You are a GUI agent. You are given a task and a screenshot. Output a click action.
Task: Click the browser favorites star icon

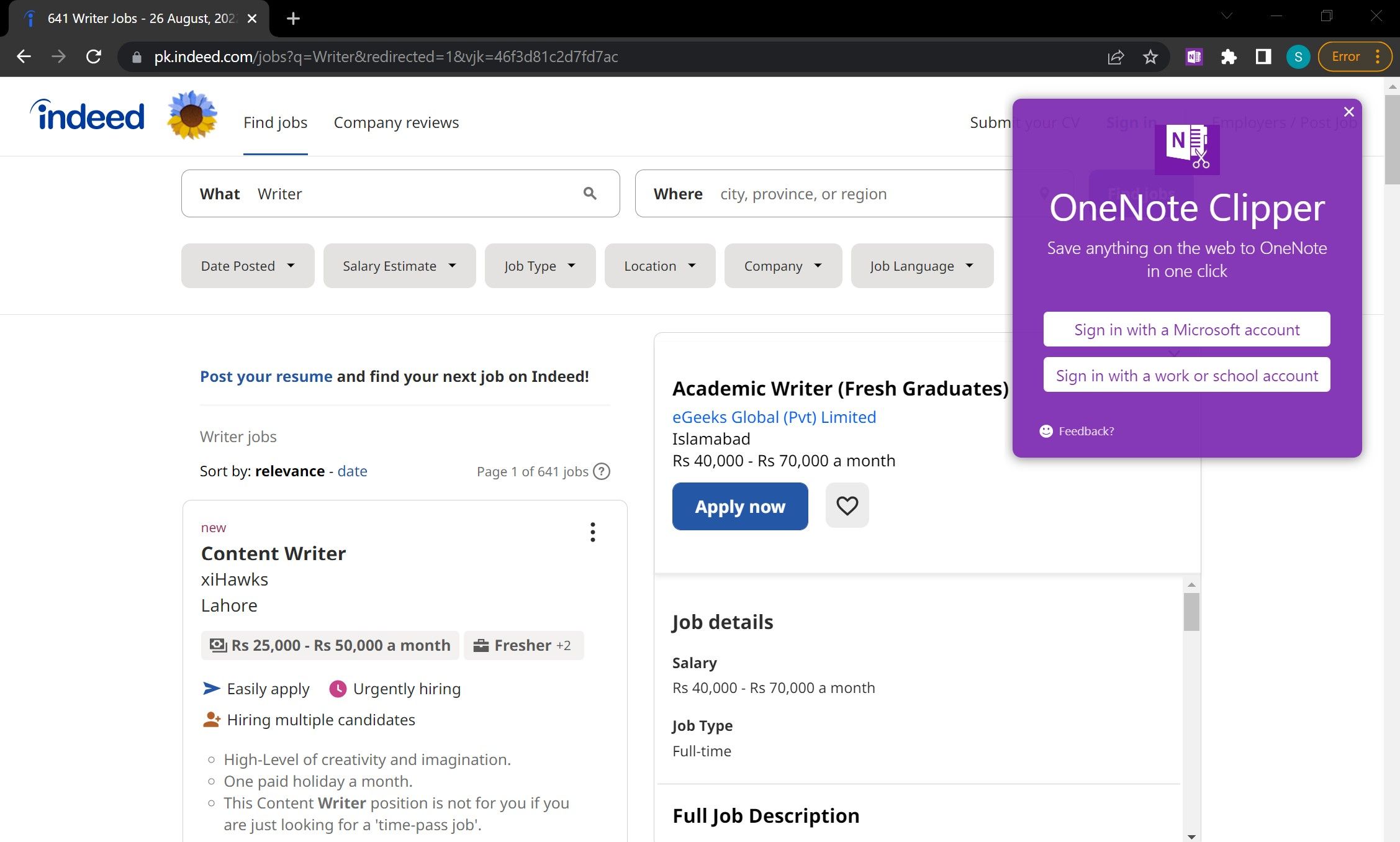[1150, 57]
